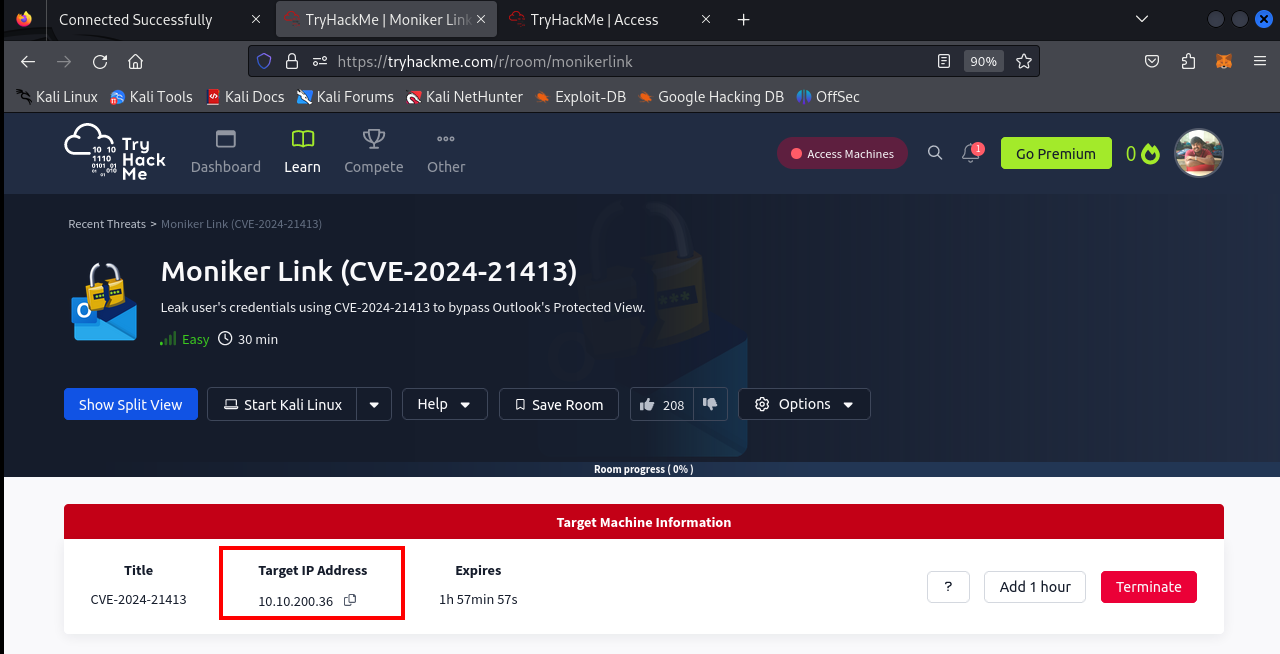Expand the Help dropdown

click(x=445, y=404)
